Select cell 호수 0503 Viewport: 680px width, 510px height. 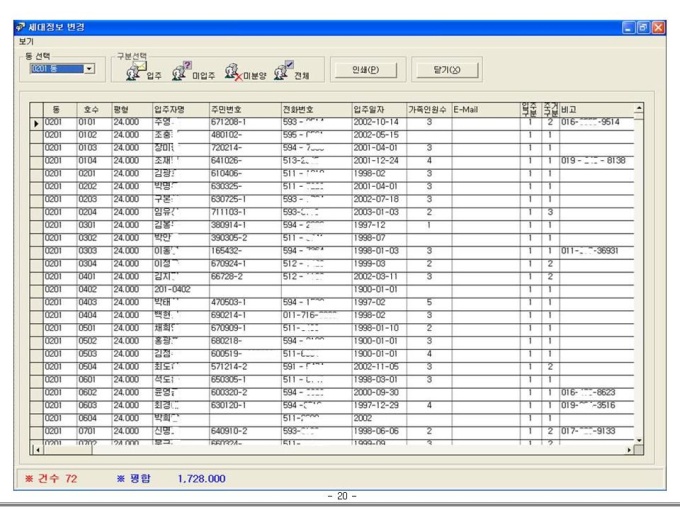pyautogui.click(x=95, y=354)
